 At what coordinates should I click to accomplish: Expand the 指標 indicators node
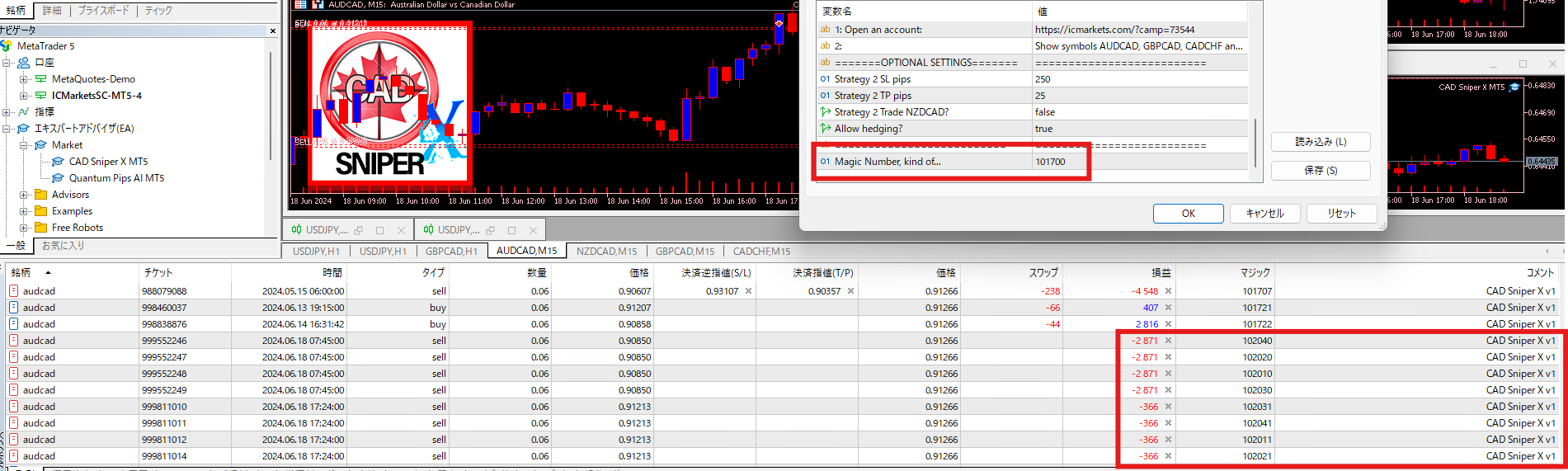click(7, 112)
